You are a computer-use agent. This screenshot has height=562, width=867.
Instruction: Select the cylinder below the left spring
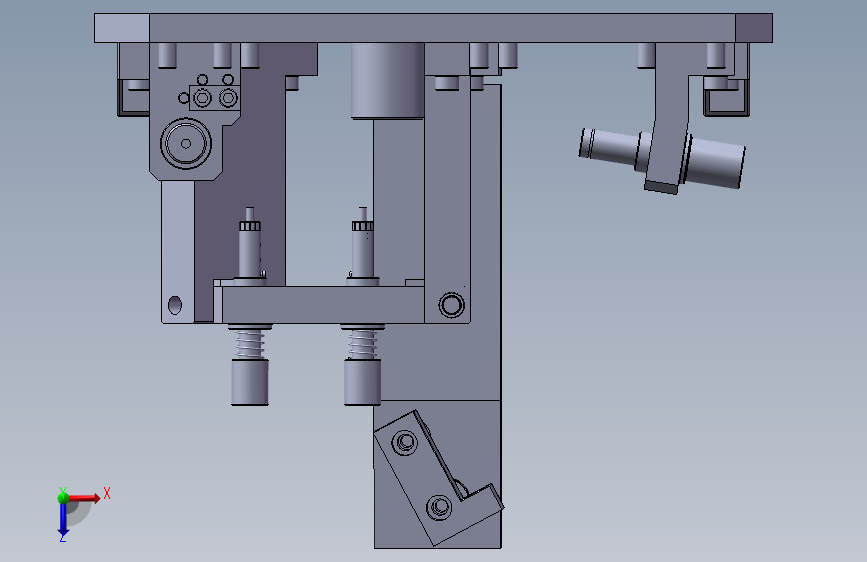[x=250, y=382]
